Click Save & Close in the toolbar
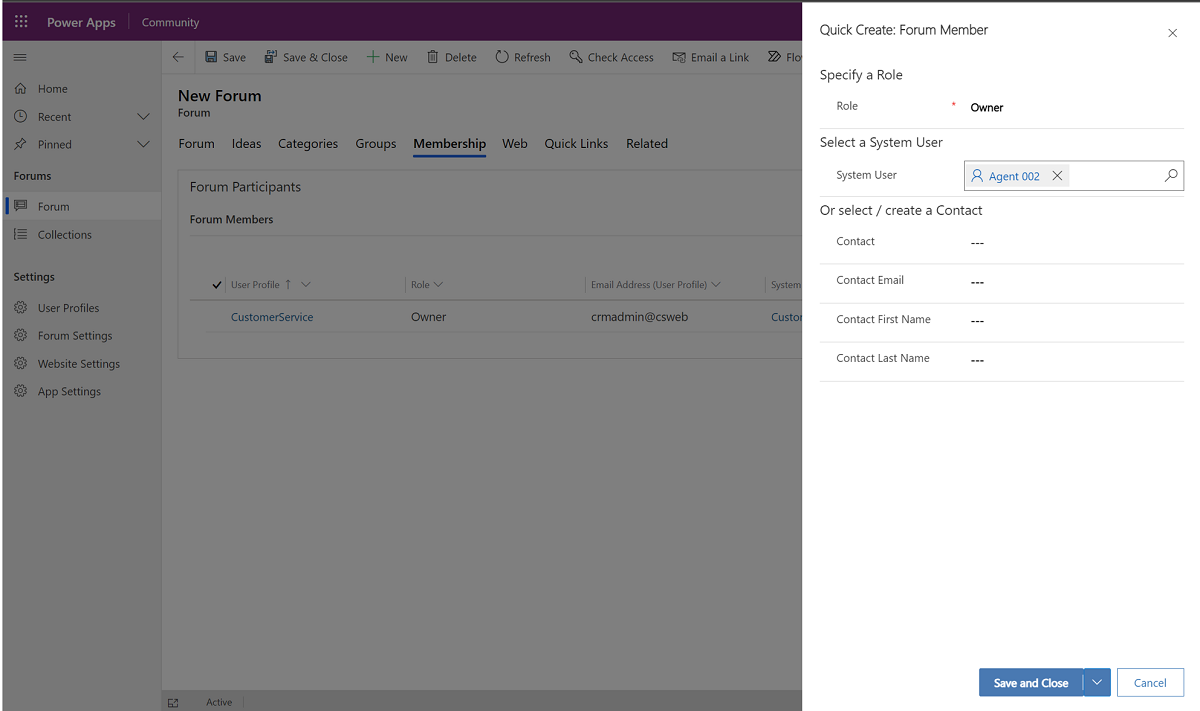 coord(306,57)
